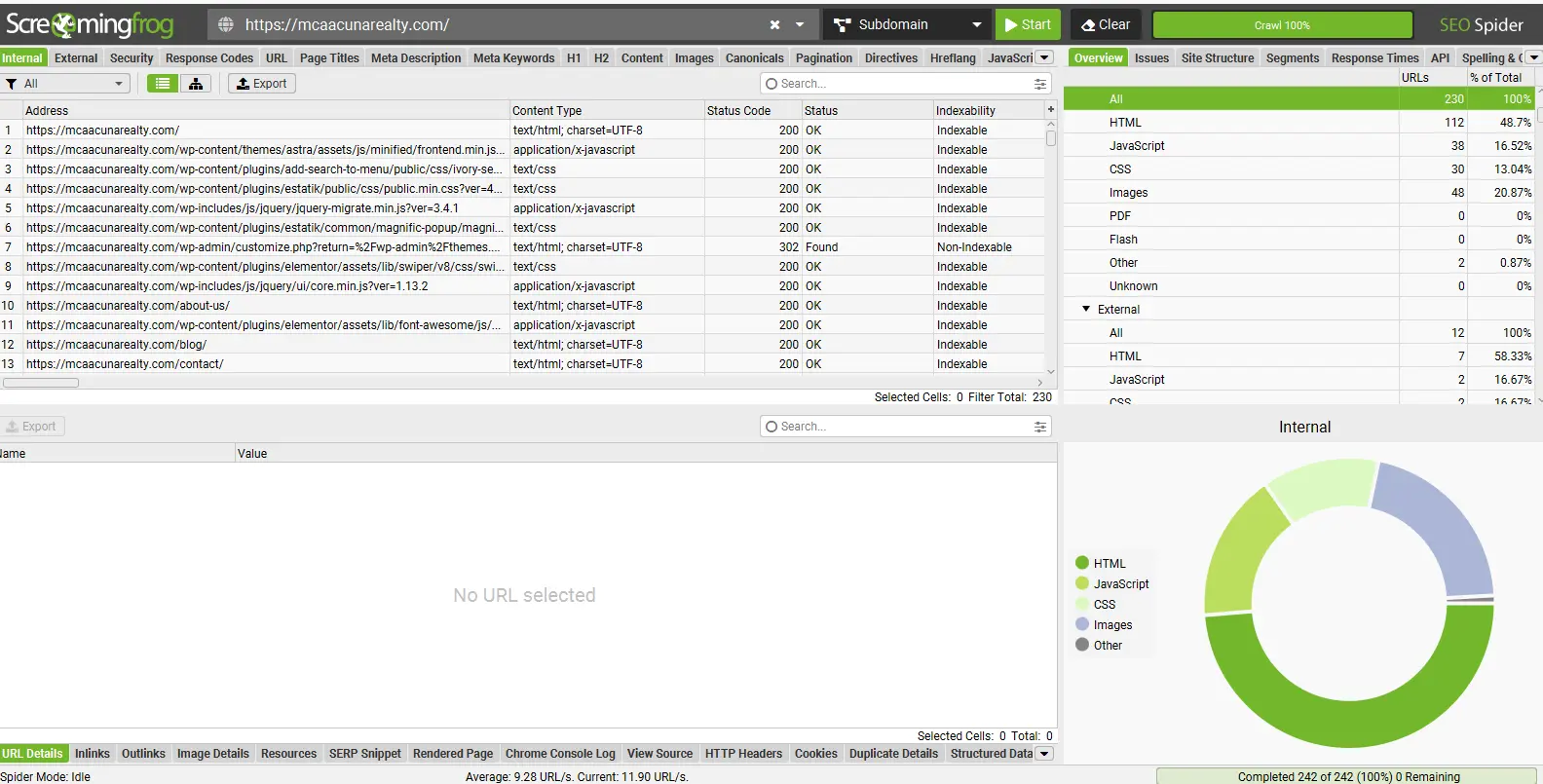The height and width of the screenshot is (784, 1543).
Task: Click the Images legend color swatch
Action: point(1081,624)
